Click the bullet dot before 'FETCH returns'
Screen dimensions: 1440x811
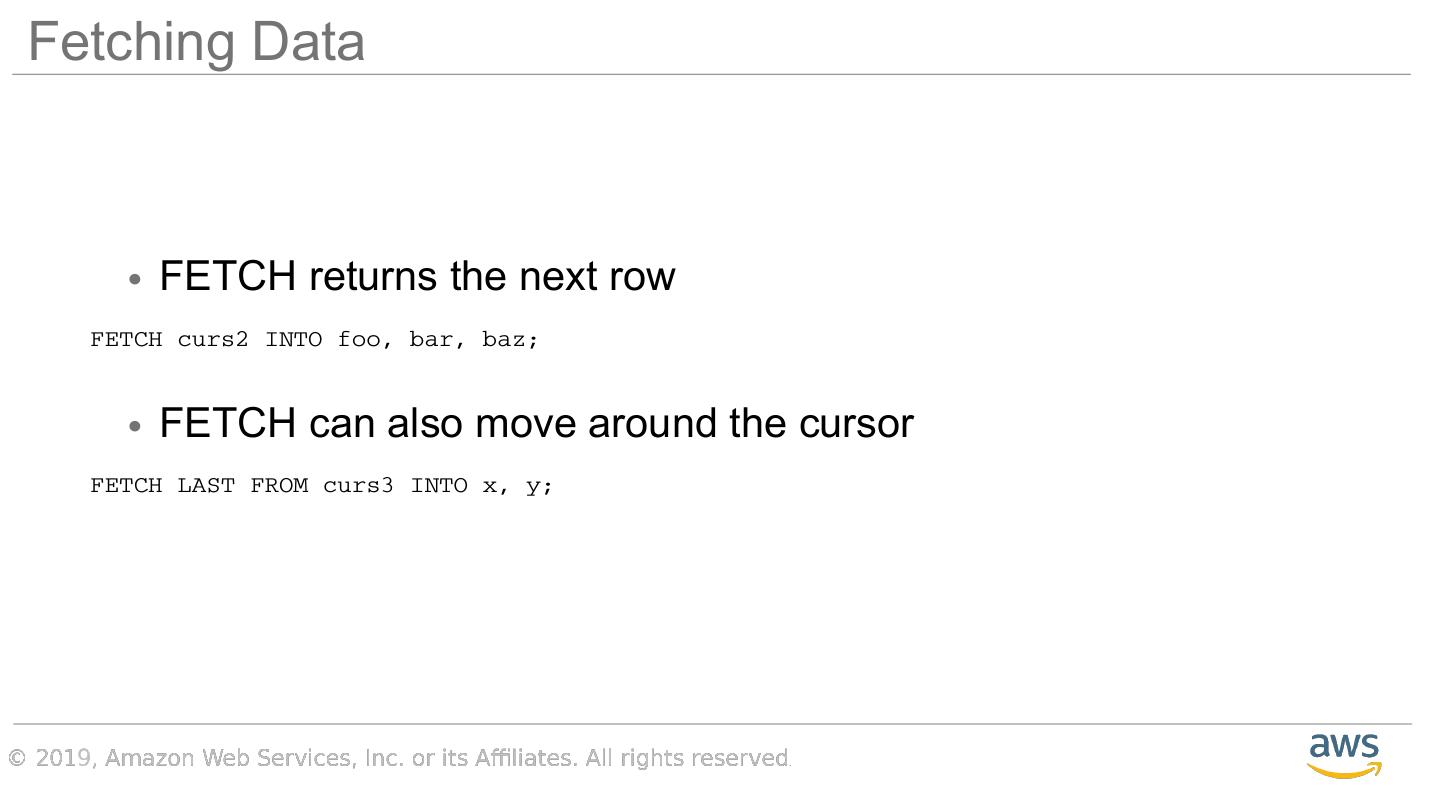pos(136,279)
